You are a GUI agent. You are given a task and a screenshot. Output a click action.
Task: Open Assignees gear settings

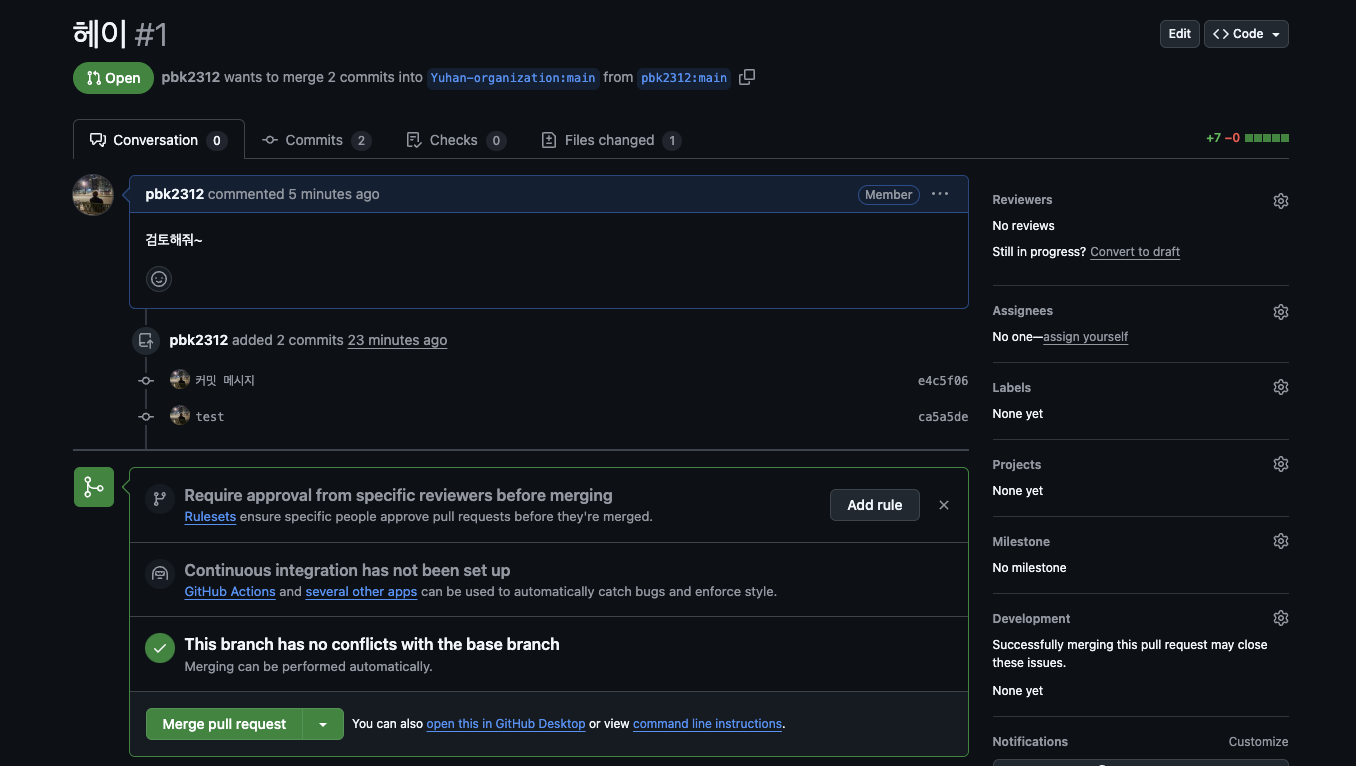pyautogui.click(x=1281, y=312)
